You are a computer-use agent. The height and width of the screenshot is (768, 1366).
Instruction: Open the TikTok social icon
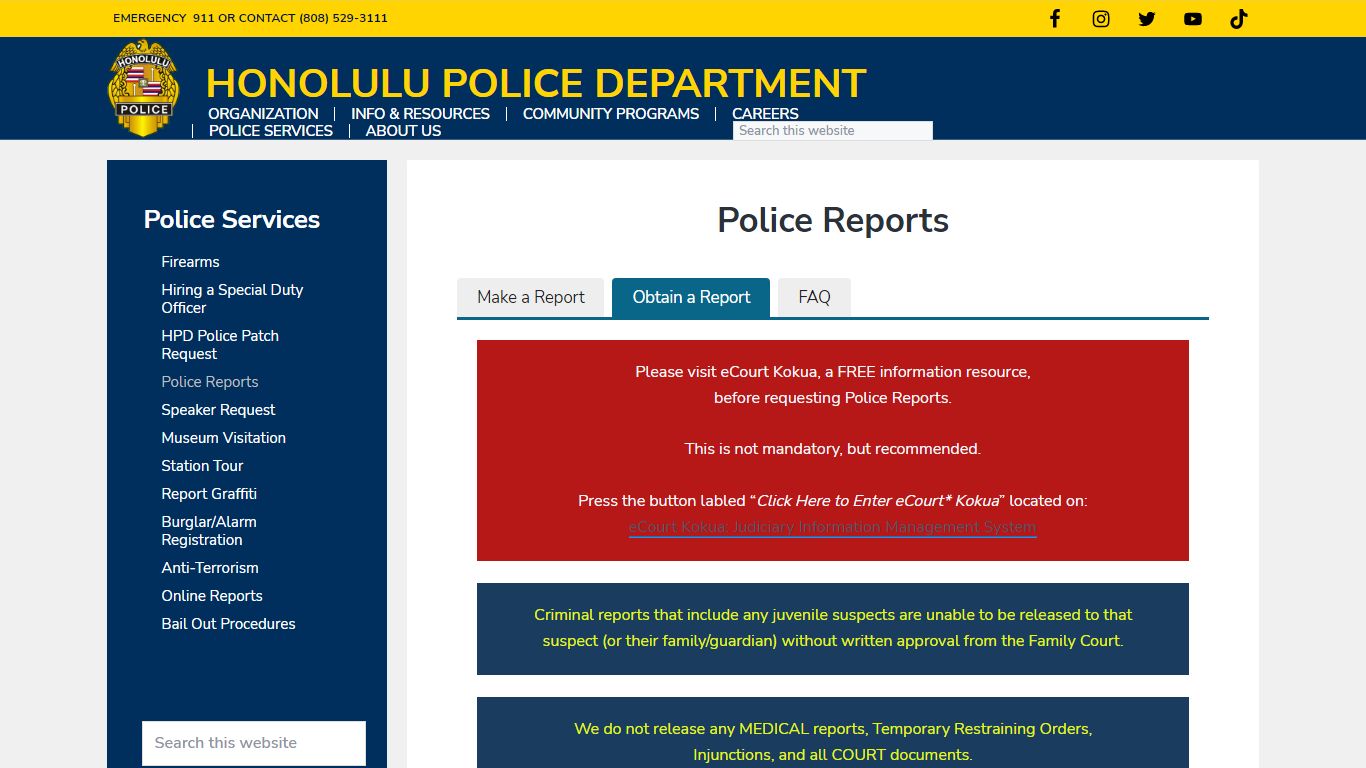coord(1239,19)
